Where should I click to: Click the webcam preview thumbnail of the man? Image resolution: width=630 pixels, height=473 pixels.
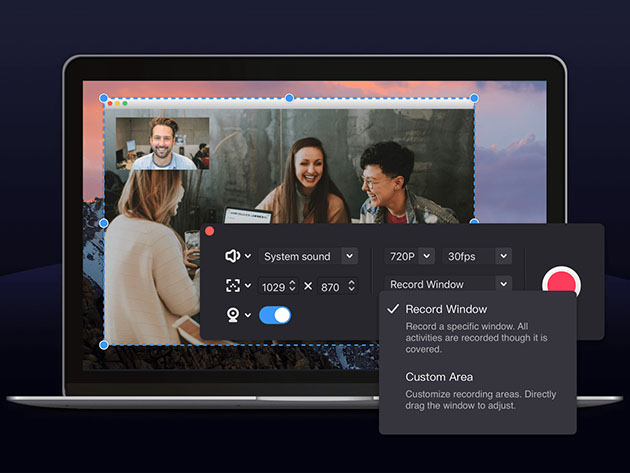[162, 143]
